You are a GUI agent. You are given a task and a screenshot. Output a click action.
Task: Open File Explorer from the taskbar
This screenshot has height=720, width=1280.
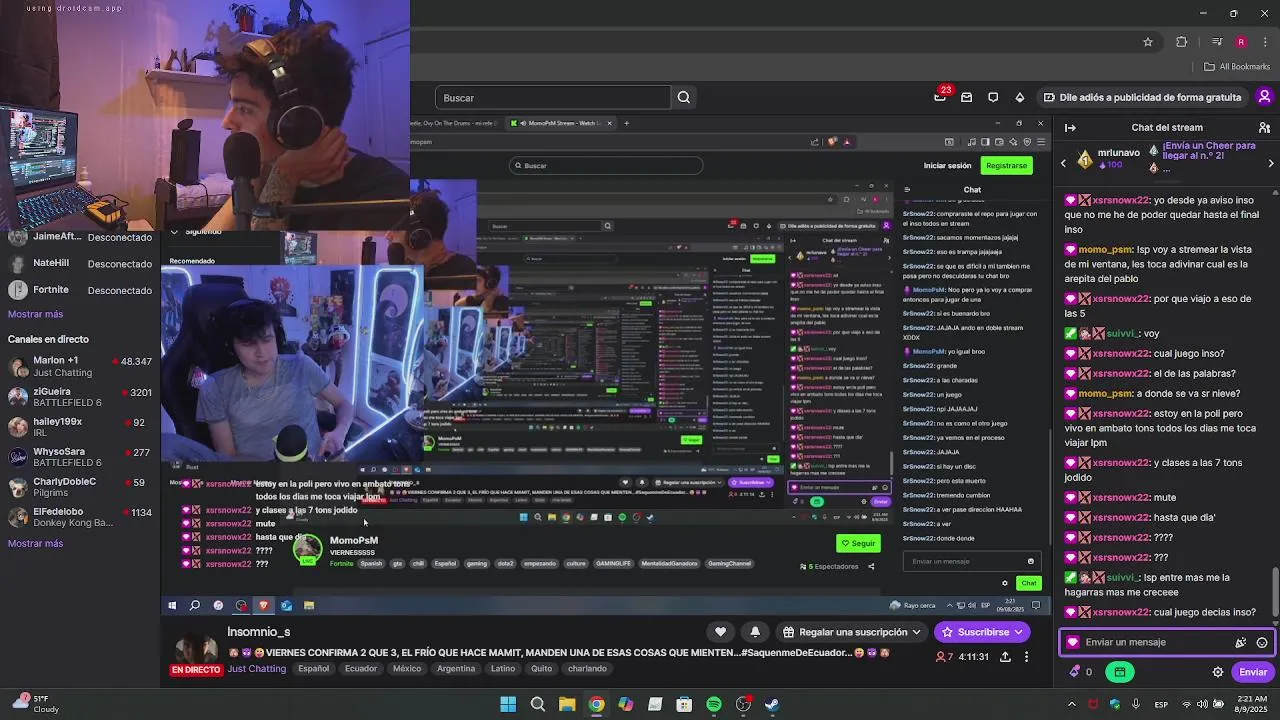[567, 704]
